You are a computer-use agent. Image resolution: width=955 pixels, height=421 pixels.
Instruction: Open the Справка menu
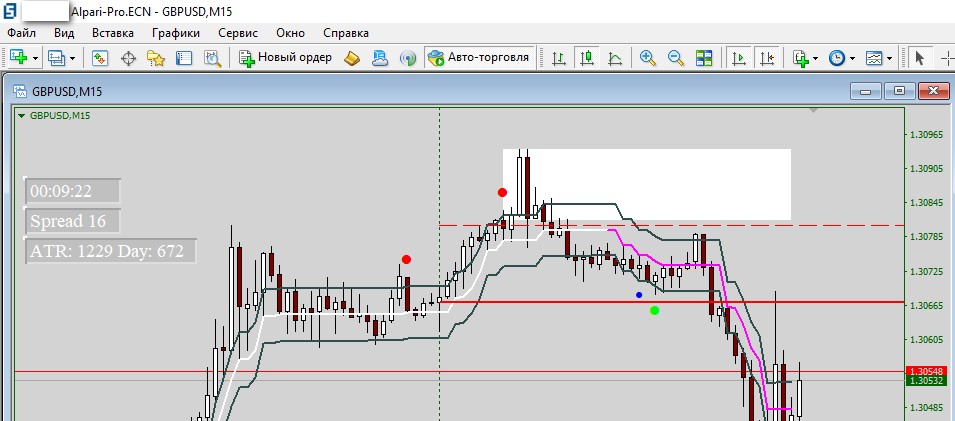click(346, 33)
